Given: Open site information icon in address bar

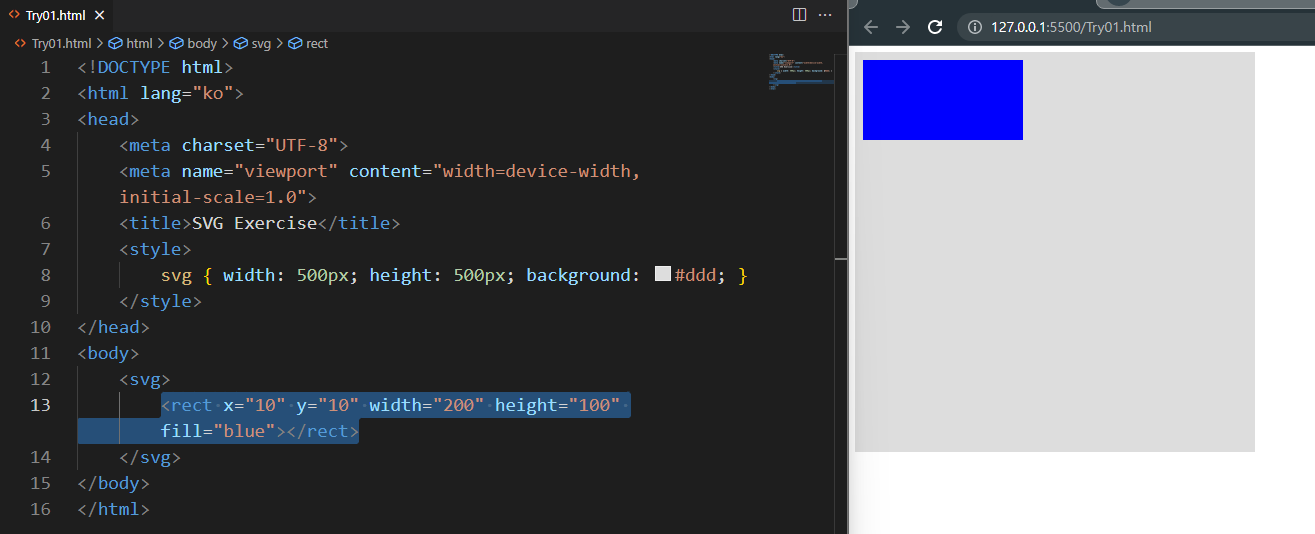Looking at the screenshot, I should coord(975,27).
